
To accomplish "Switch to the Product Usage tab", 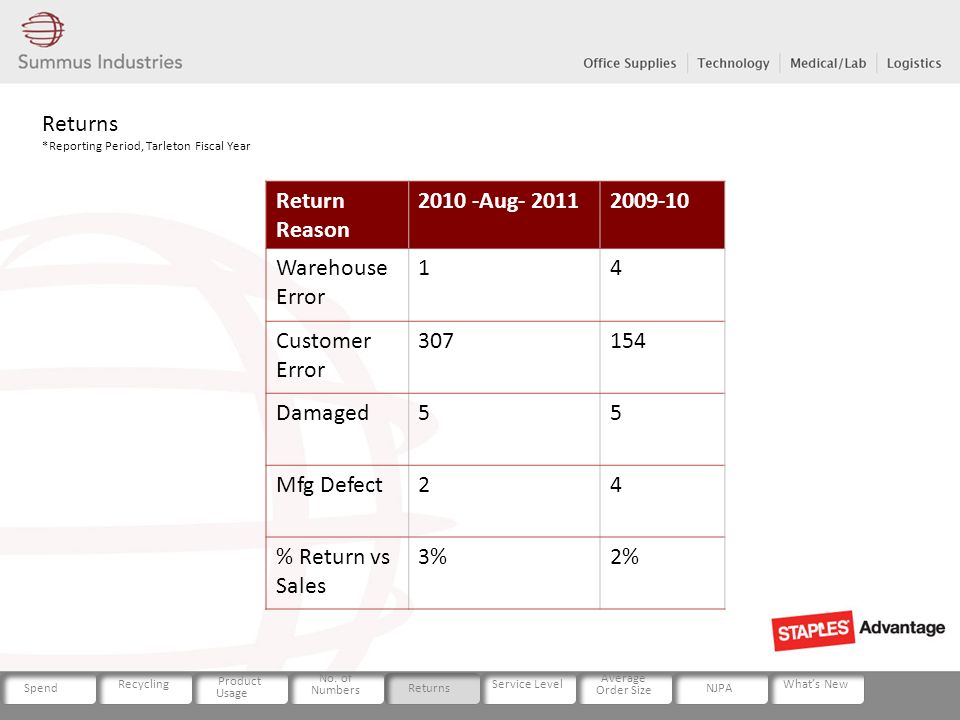I will [241, 689].
